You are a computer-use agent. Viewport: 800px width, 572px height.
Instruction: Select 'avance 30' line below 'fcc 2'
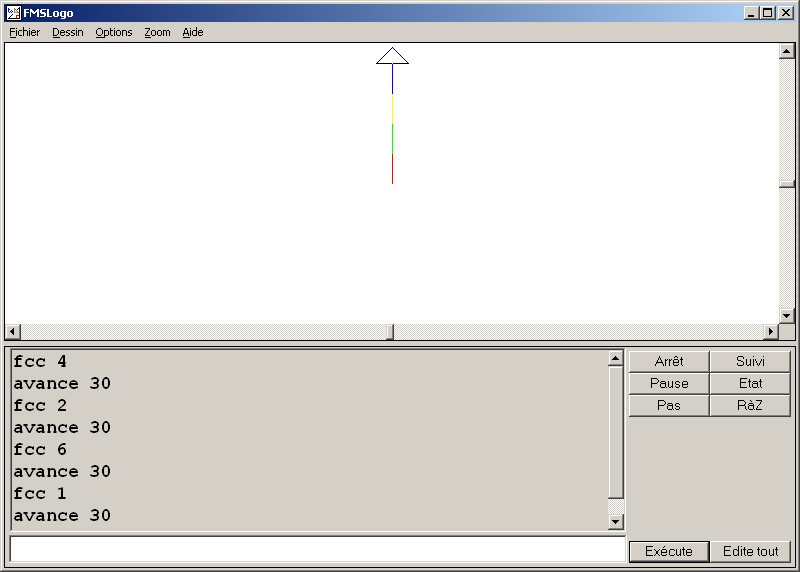[62, 428]
